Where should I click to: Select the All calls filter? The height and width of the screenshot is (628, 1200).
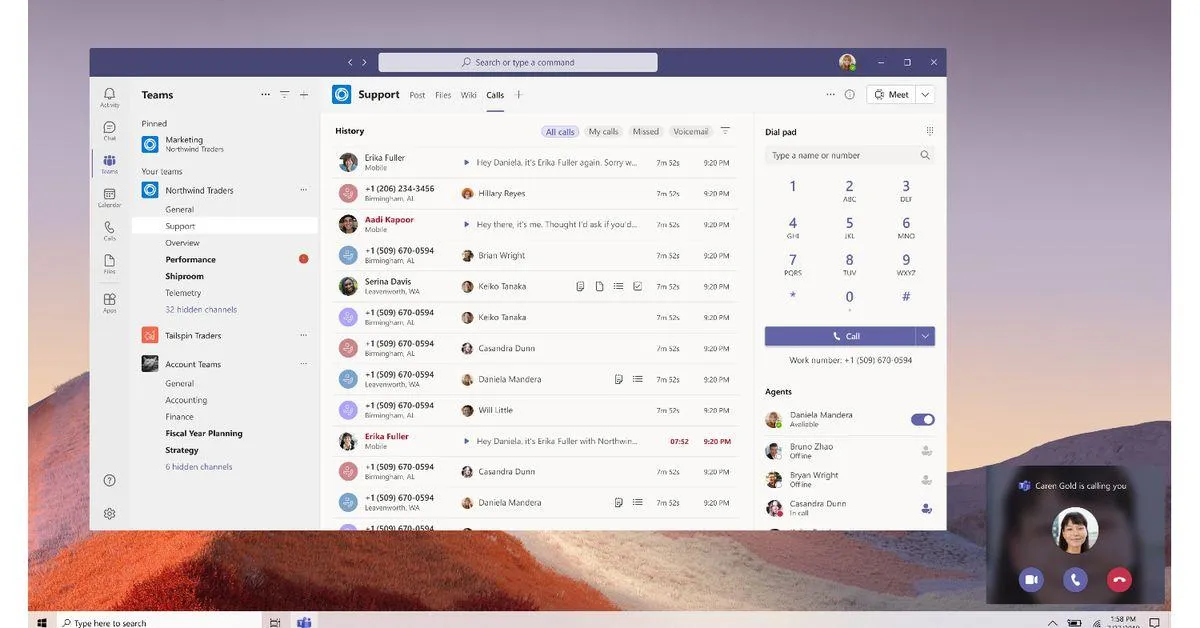[560, 132]
